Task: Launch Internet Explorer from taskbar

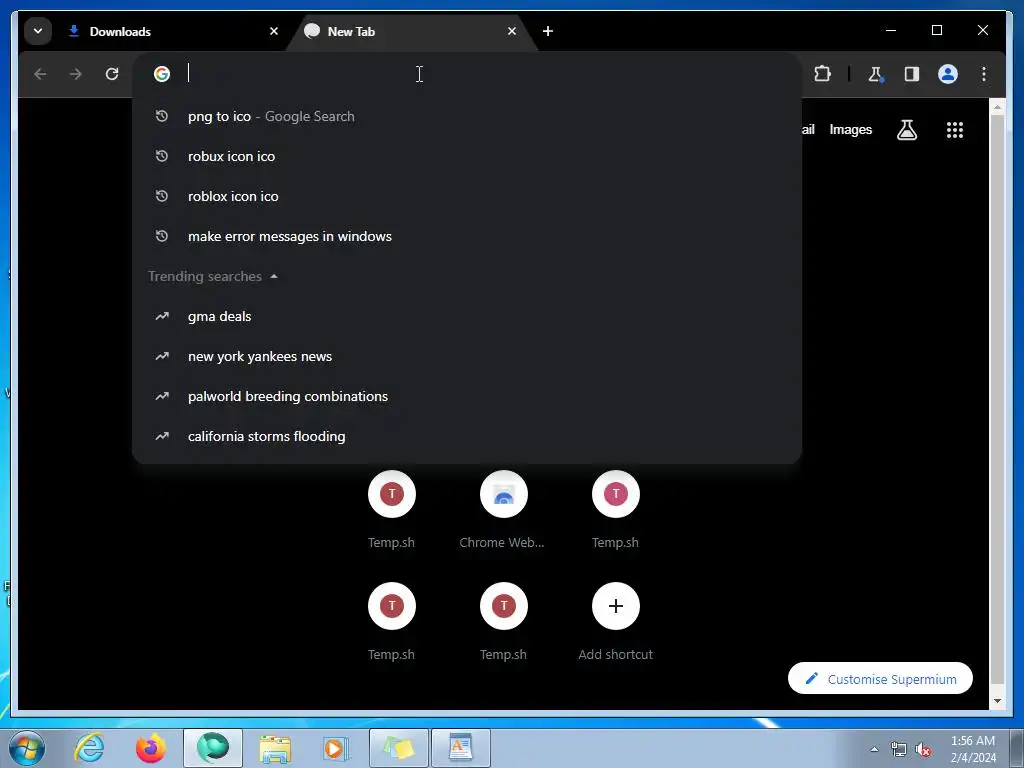Action: (x=89, y=748)
